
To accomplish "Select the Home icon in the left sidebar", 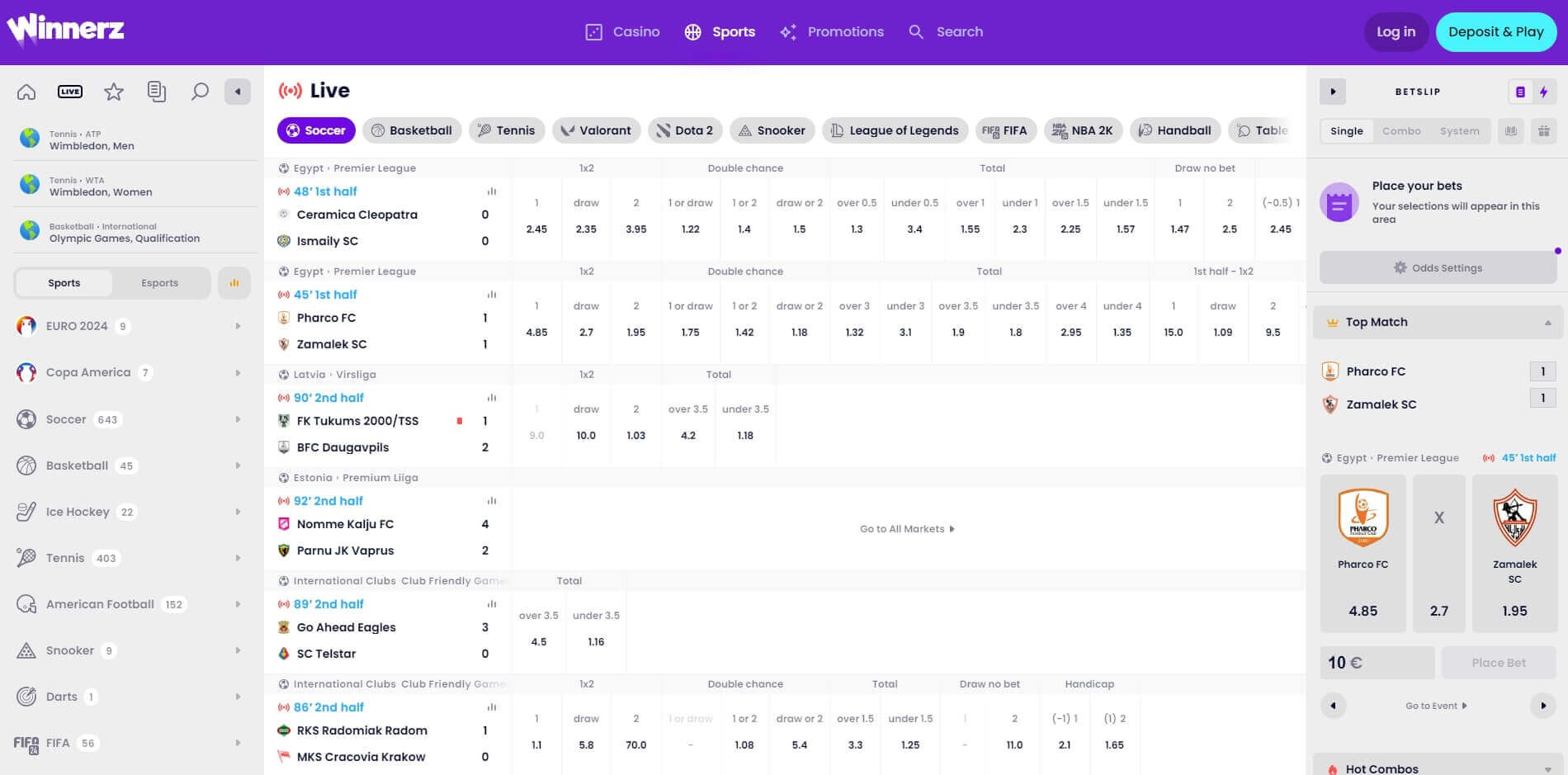I will (26, 92).
